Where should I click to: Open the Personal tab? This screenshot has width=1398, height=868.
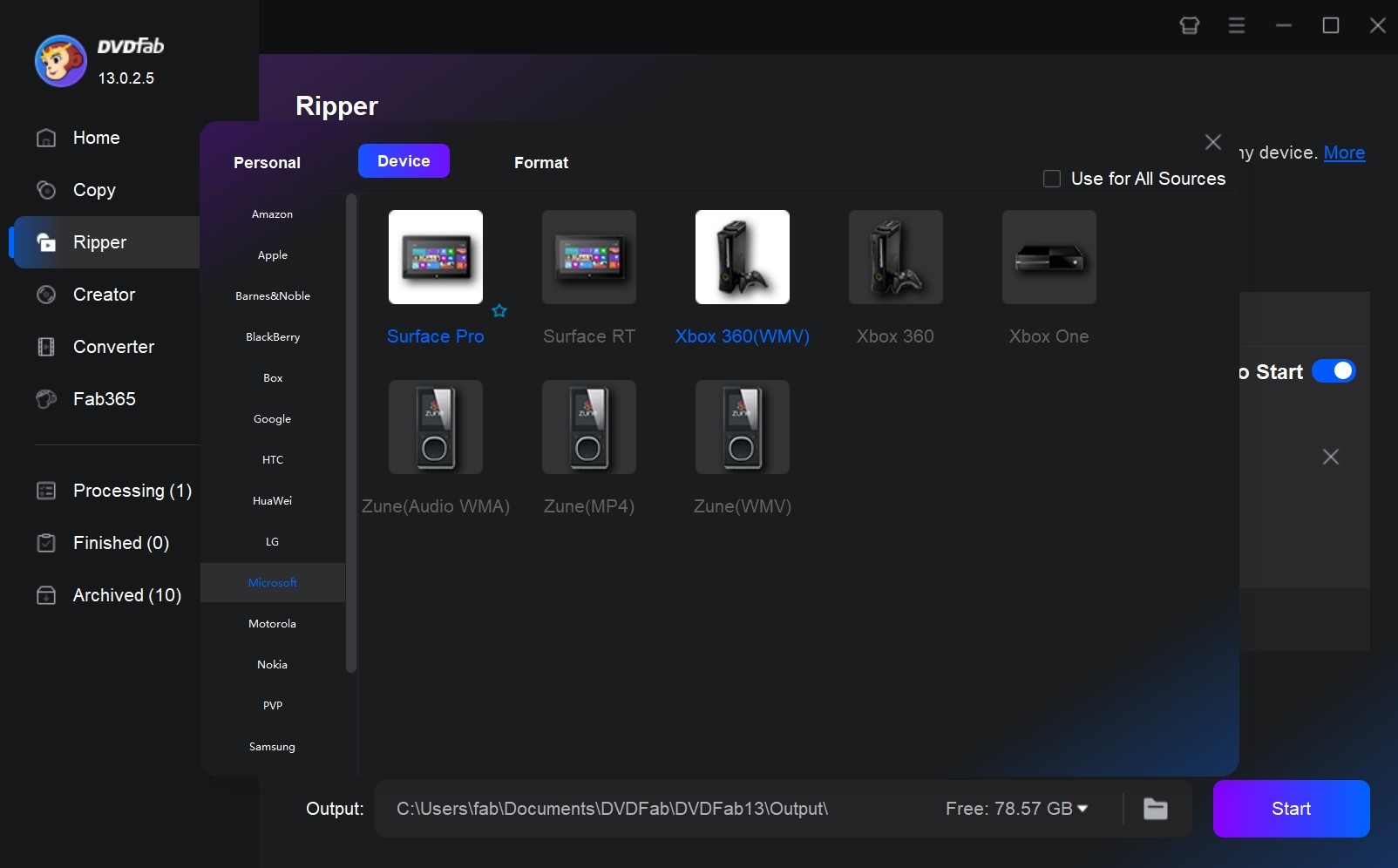point(267,162)
